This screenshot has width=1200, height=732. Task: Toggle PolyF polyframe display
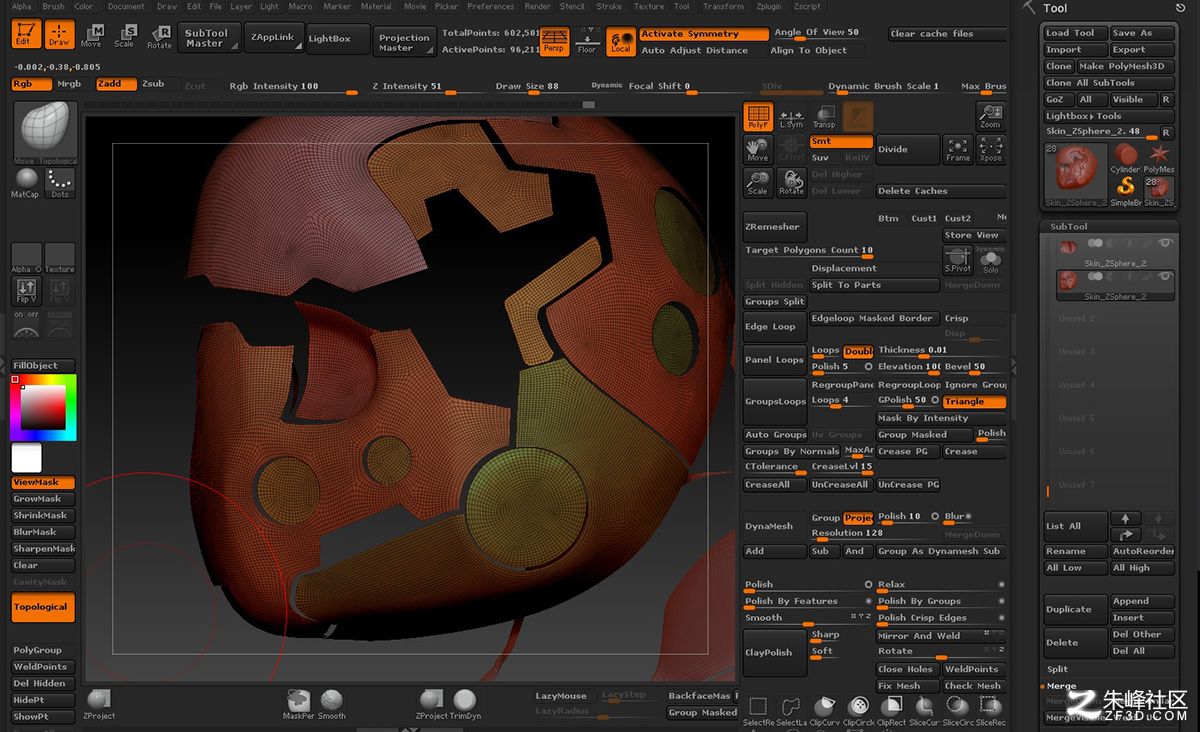(x=758, y=116)
